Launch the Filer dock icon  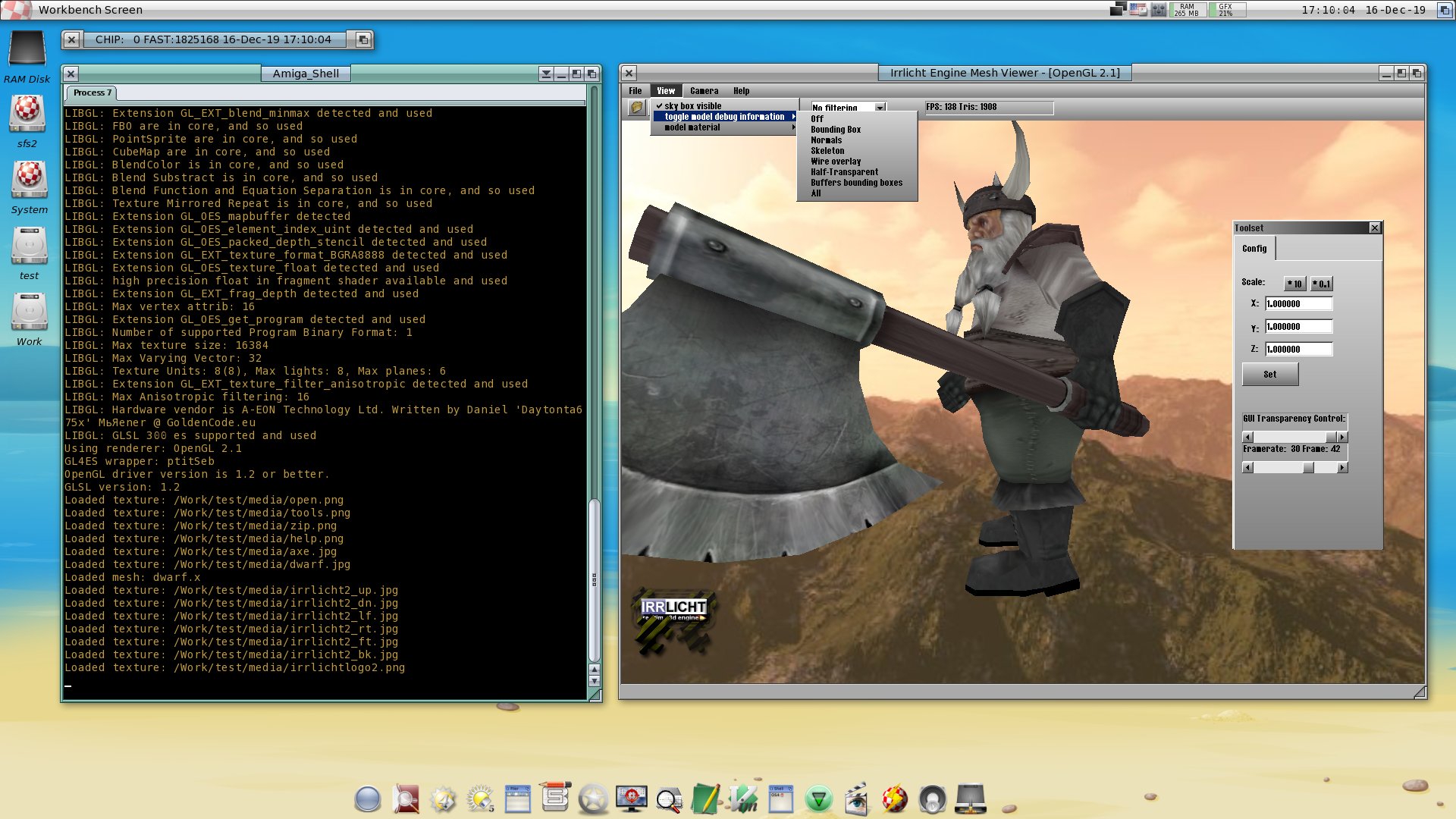click(518, 799)
